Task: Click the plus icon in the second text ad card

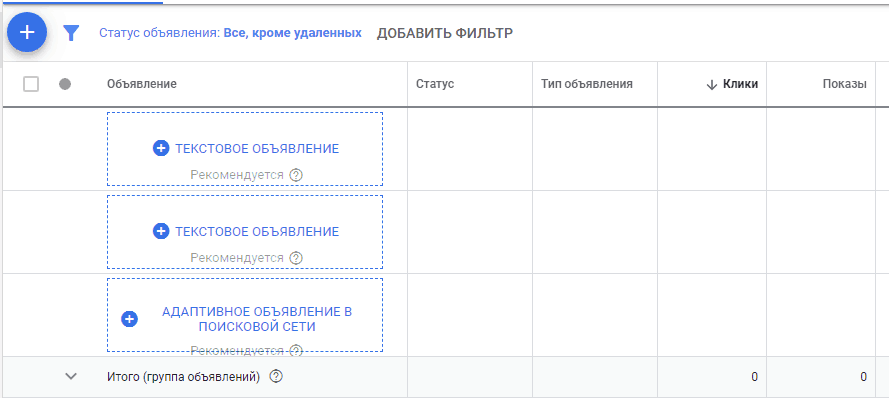Action: (x=161, y=231)
